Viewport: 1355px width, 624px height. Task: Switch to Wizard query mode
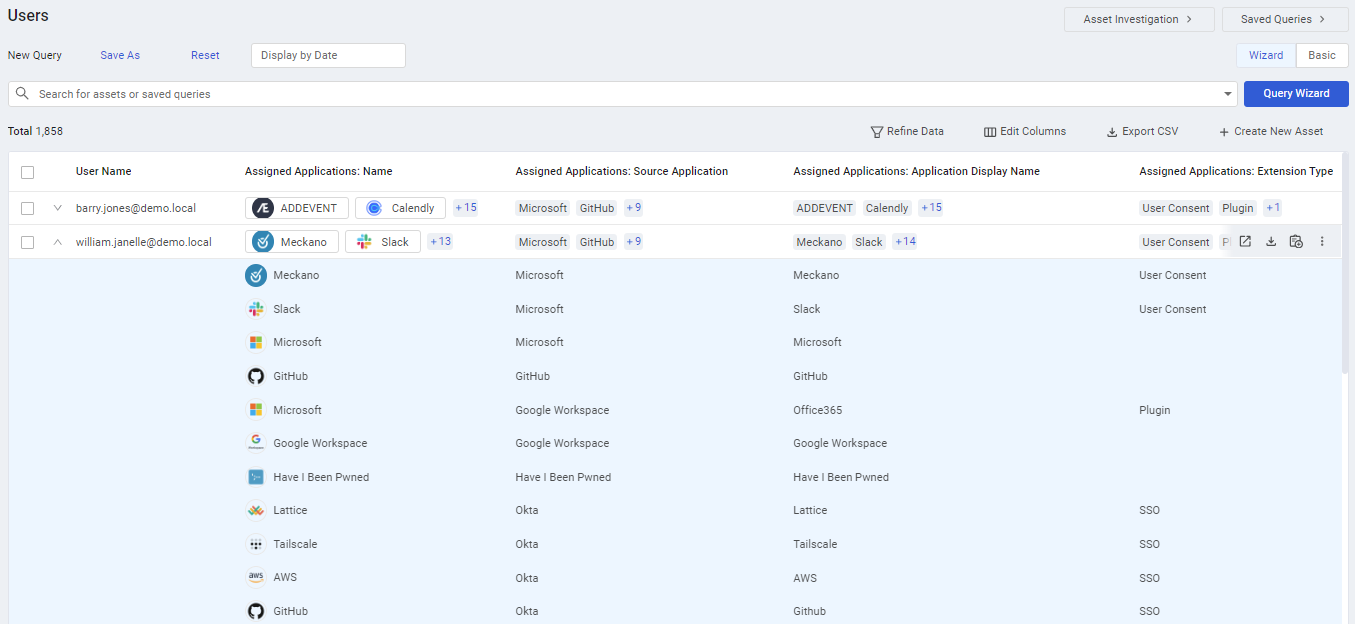pos(1266,55)
